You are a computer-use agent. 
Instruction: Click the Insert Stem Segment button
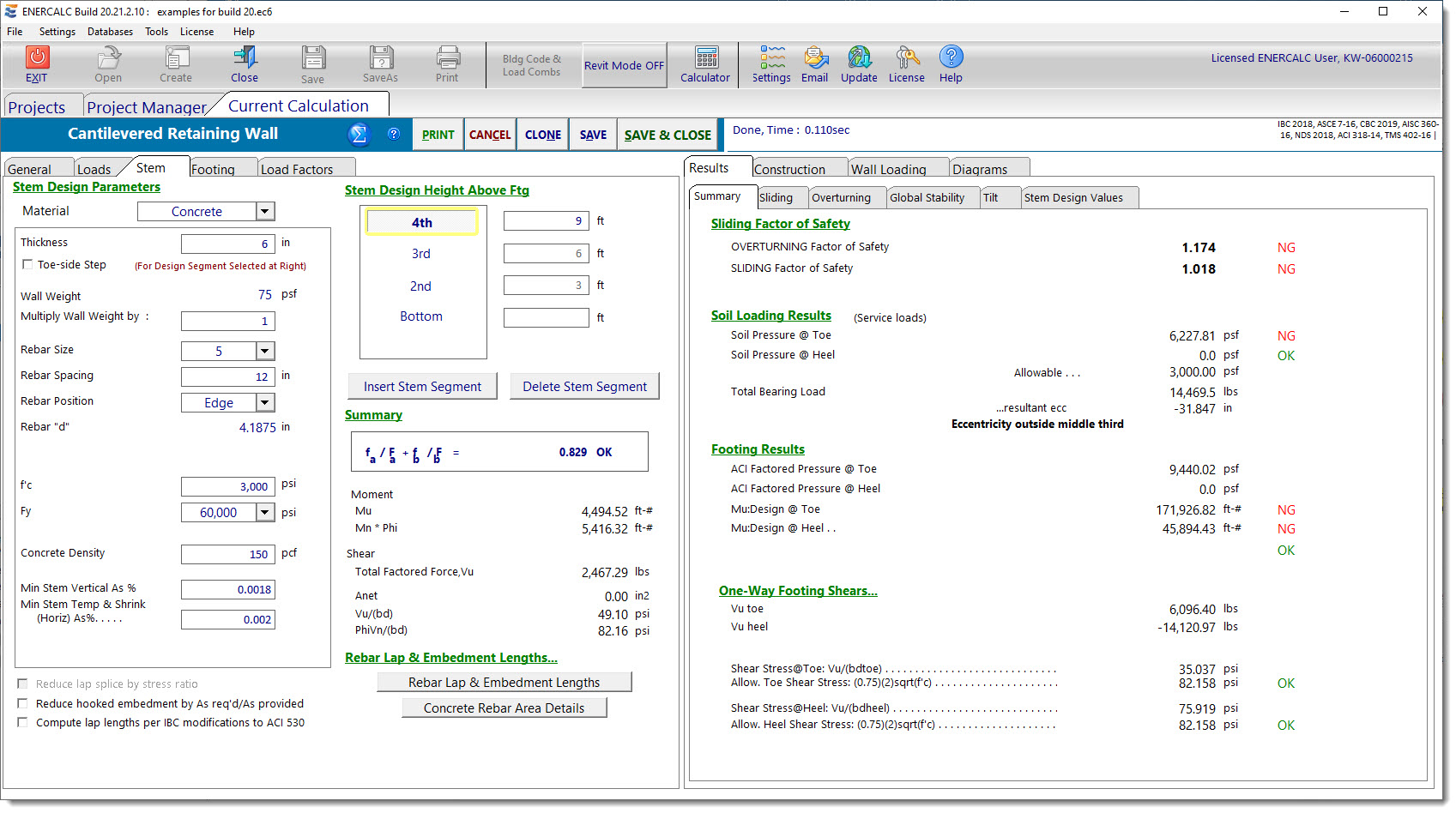coord(422,387)
